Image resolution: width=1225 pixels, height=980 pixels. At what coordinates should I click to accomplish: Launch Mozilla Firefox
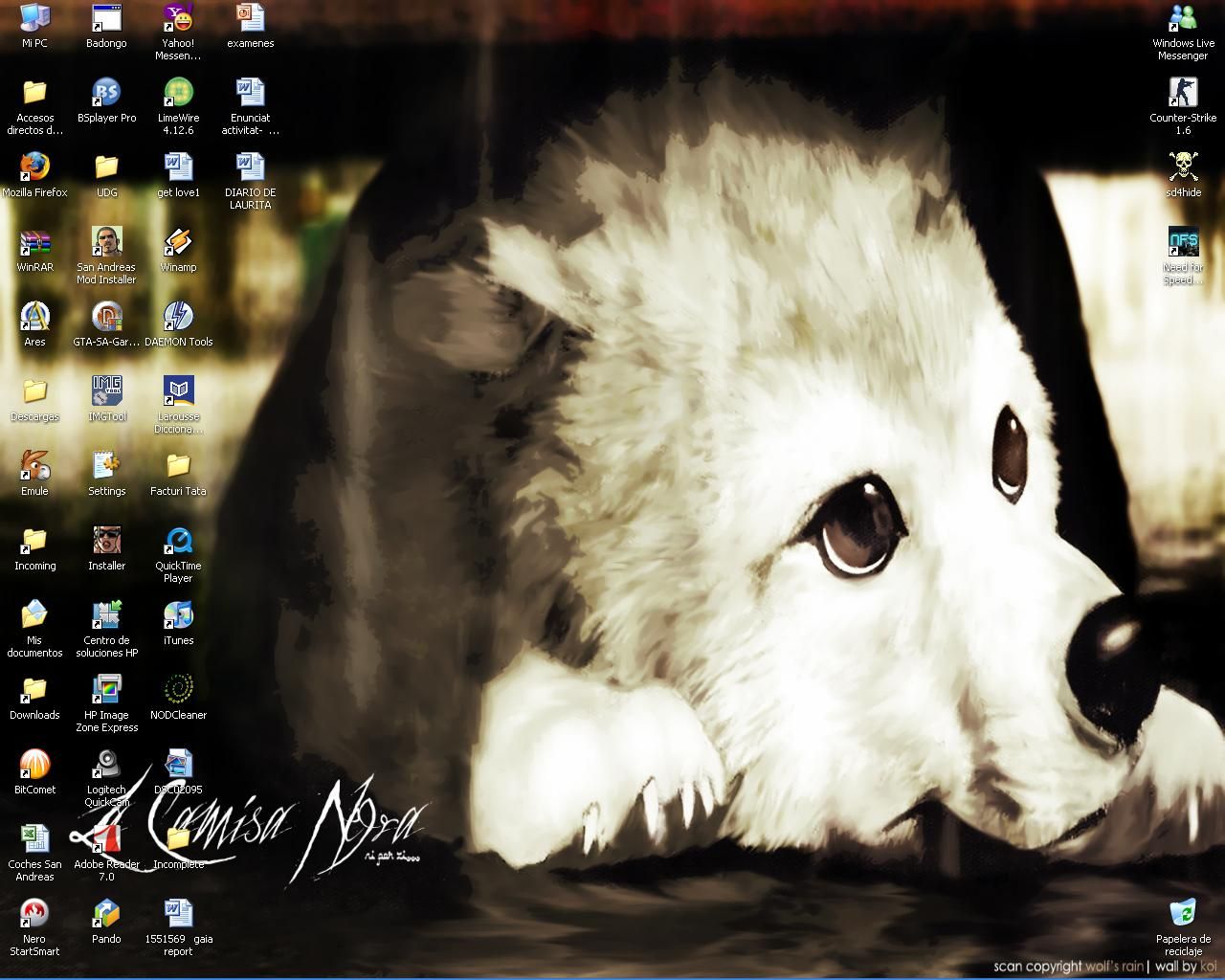[x=34, y=167]
